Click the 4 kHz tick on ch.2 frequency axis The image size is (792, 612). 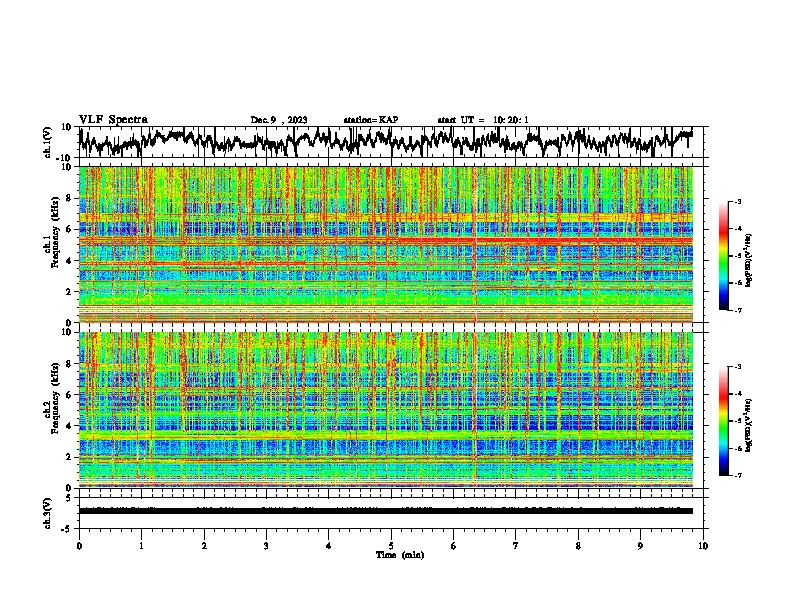pyautogui.click(x=70, y=426)
